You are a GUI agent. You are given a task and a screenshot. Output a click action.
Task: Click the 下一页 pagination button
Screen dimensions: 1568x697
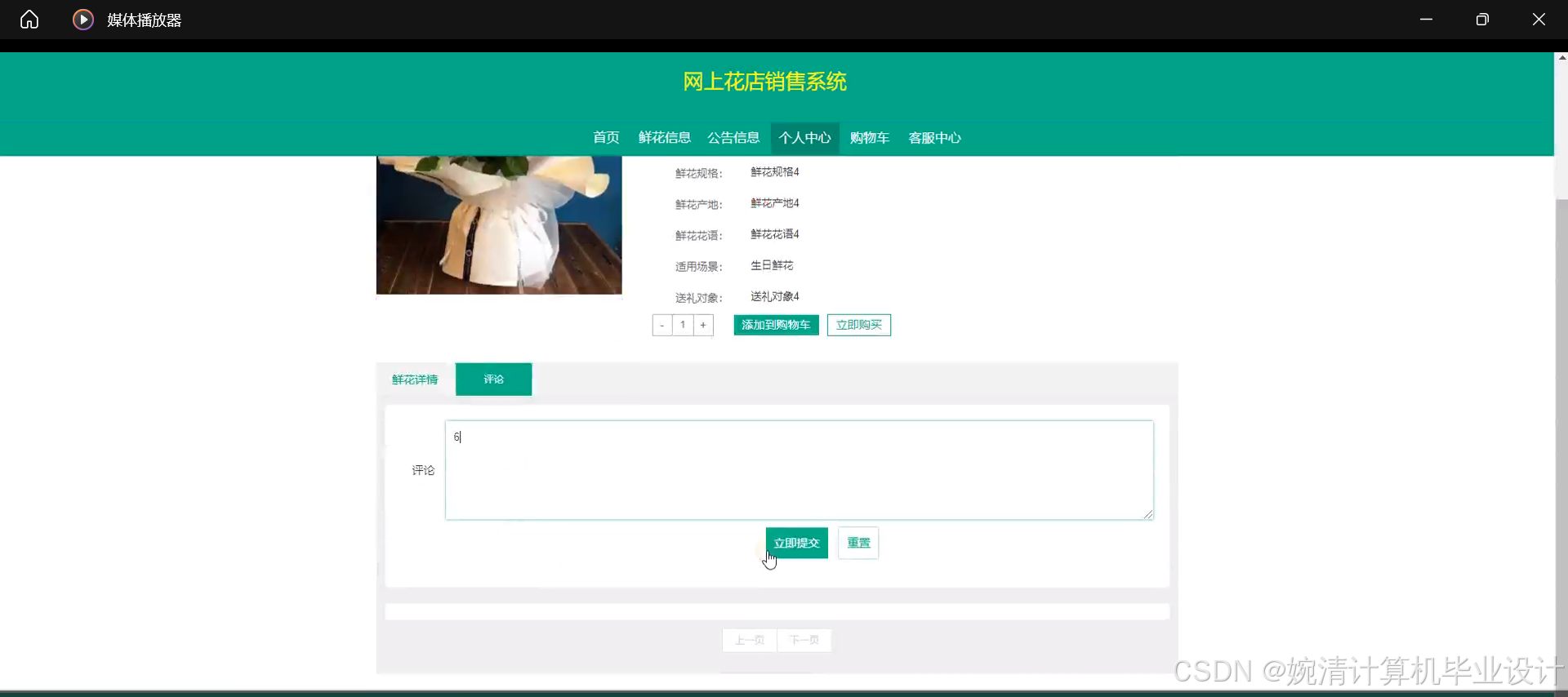(804, 640)
